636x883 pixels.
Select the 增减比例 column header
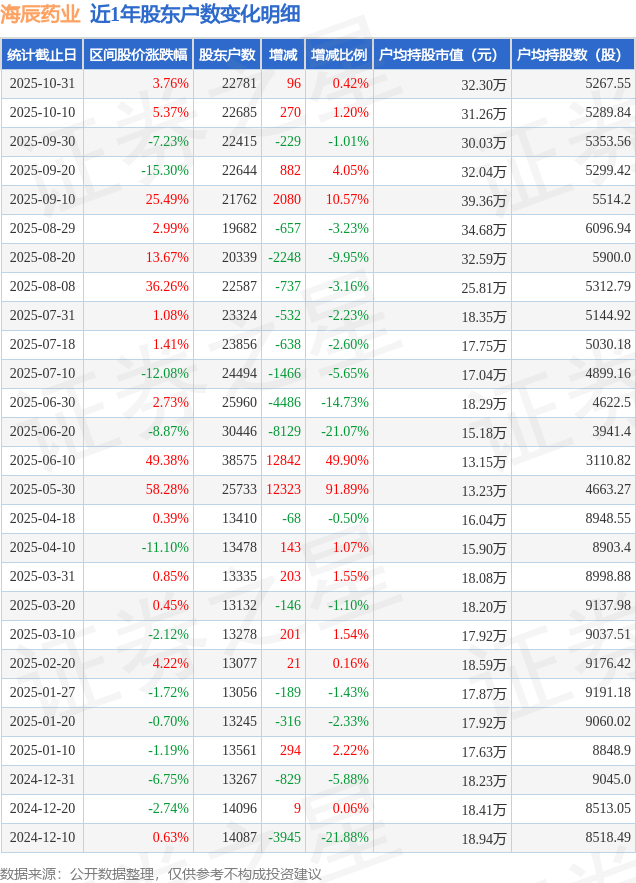338,55
